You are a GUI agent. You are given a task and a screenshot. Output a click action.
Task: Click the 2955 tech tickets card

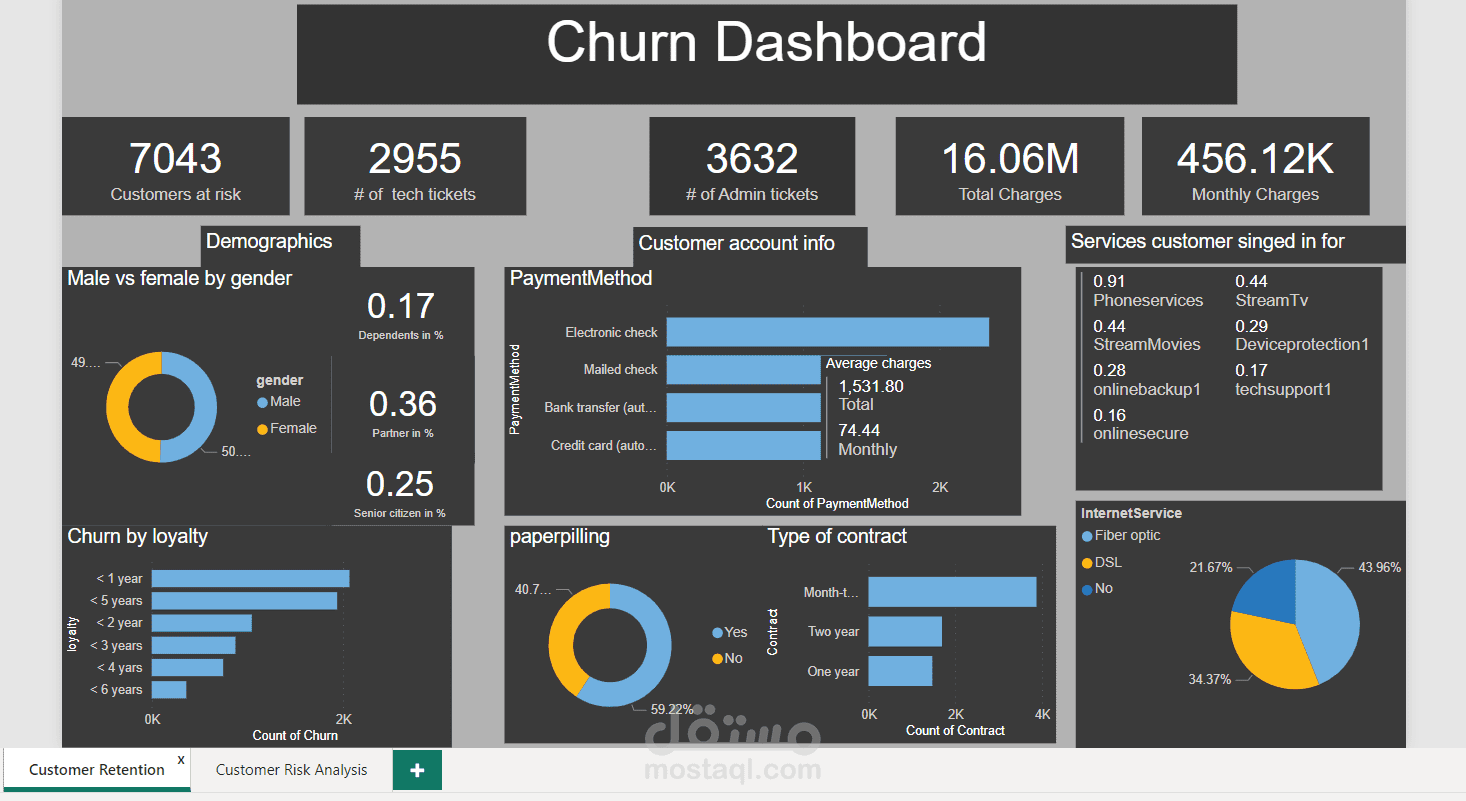click(x=415, y=166)
